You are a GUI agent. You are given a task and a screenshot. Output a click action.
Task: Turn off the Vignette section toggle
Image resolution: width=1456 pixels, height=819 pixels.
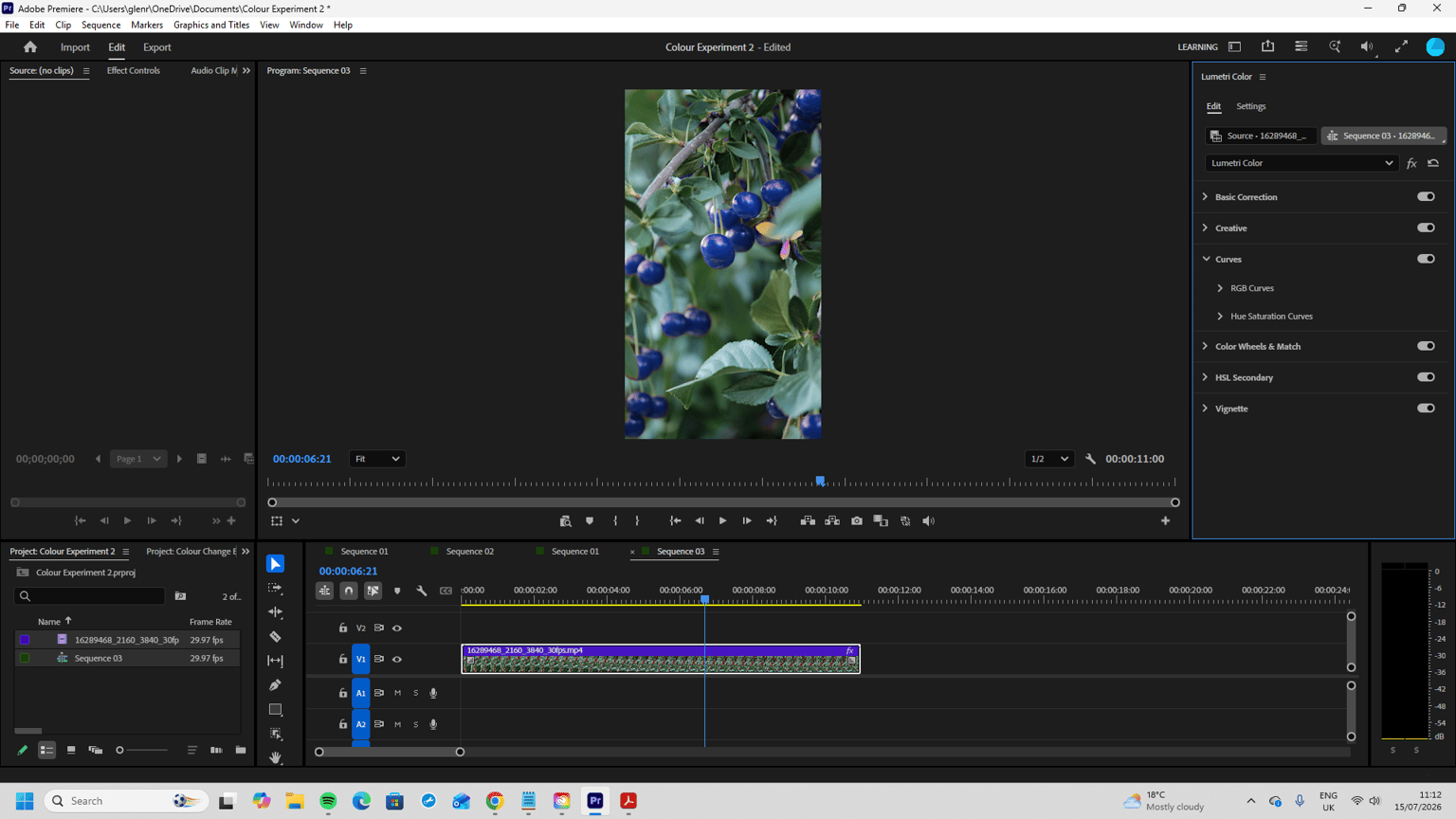click(1426, 409)
